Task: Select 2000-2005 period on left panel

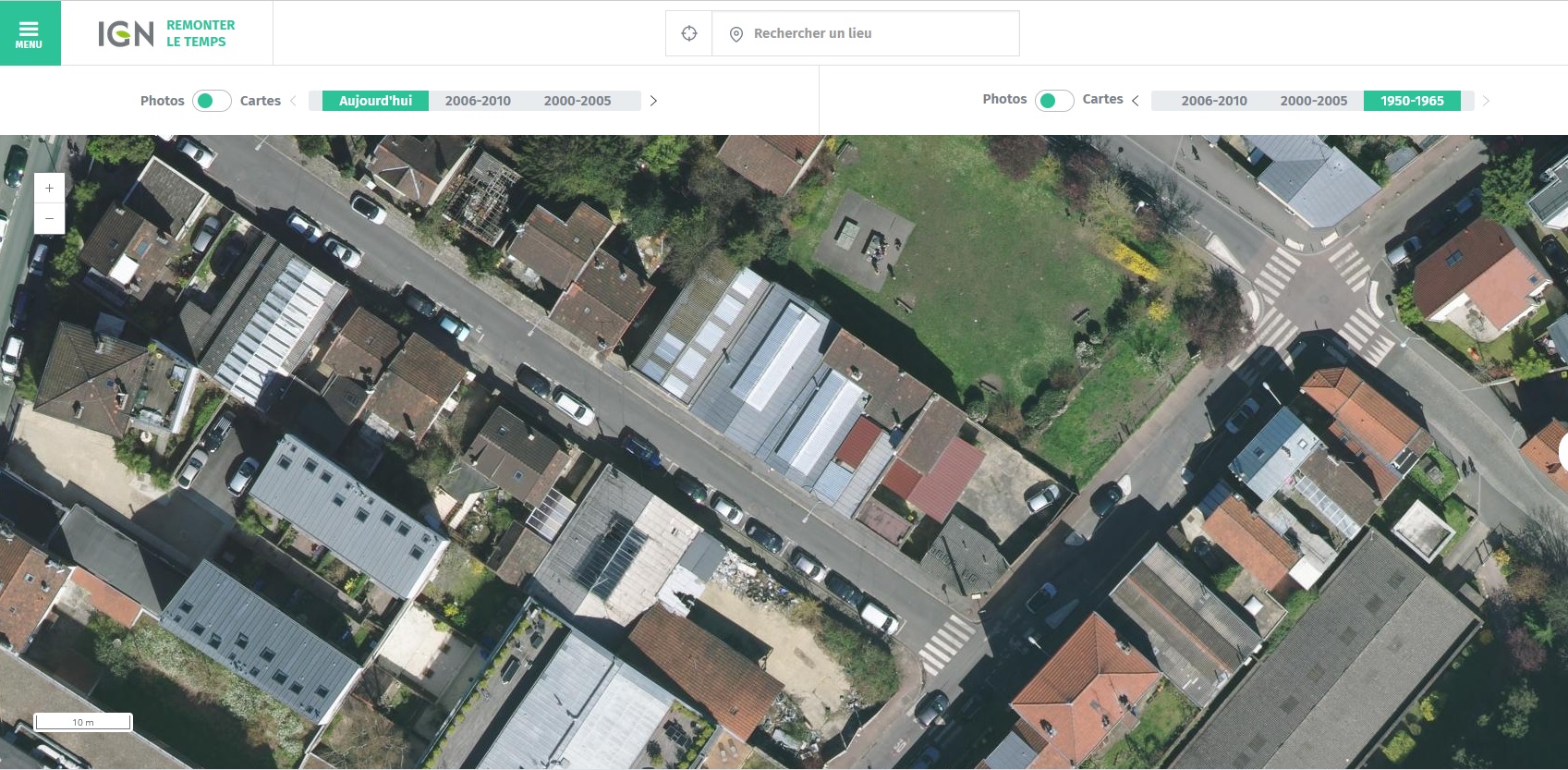Action: [x=577, y=101]
